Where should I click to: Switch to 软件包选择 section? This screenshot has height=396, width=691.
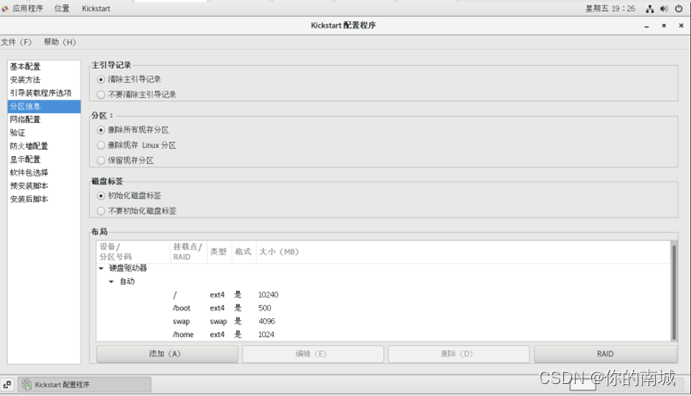point(44,172)
